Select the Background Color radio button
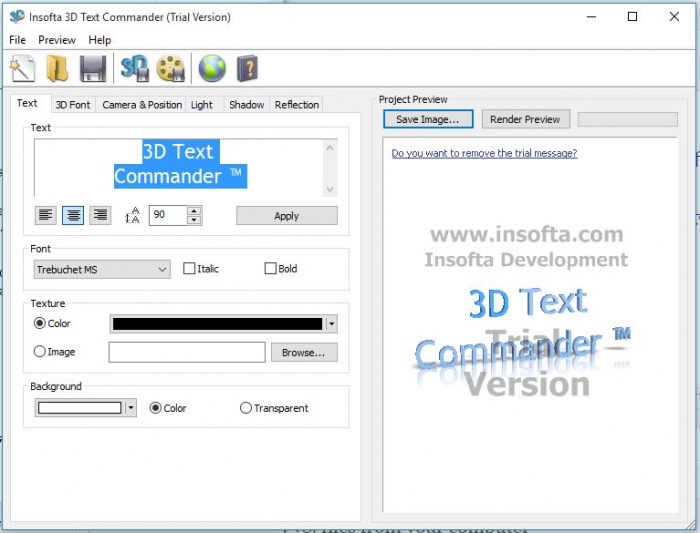 155,408
